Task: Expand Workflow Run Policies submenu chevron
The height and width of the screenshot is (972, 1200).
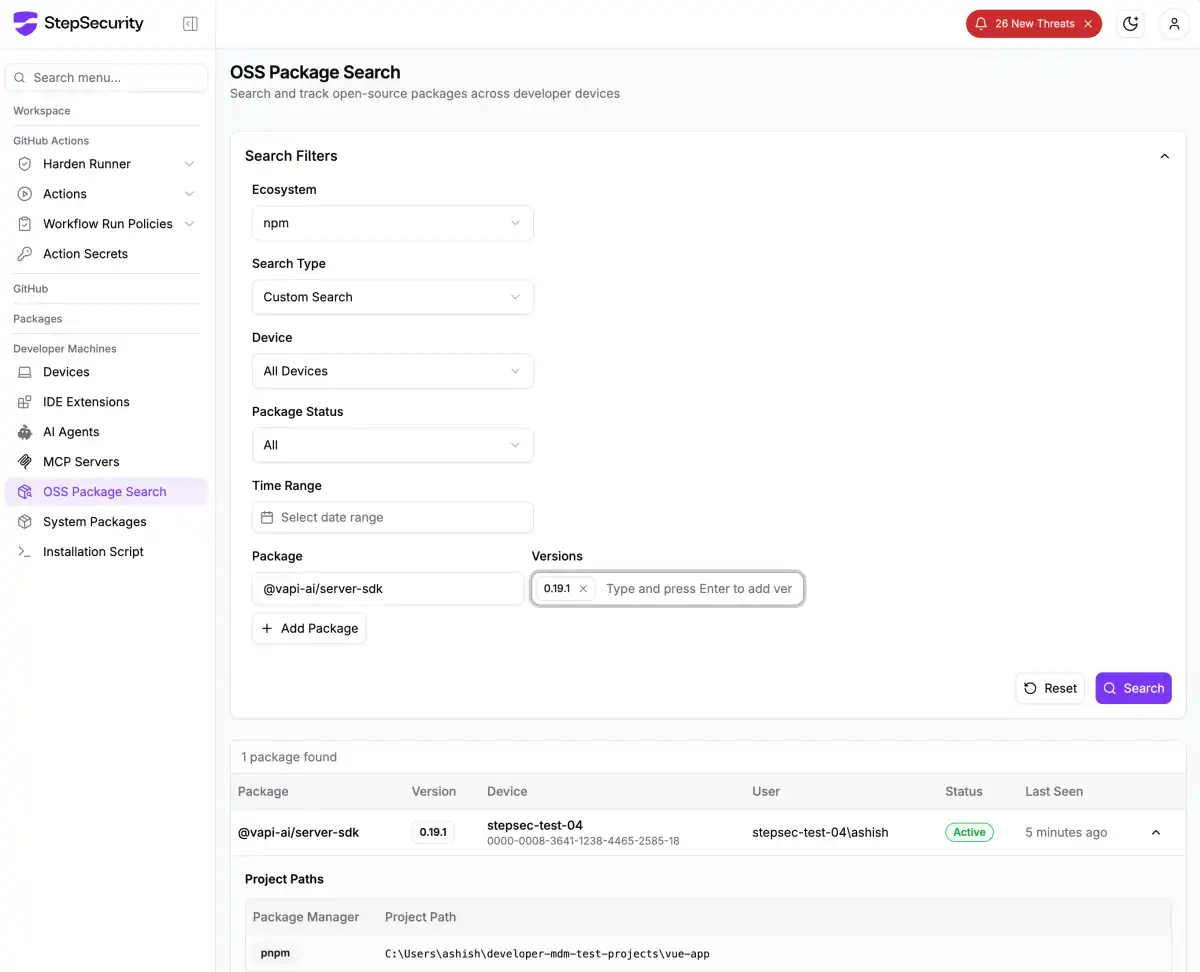Action: point(190,224)
